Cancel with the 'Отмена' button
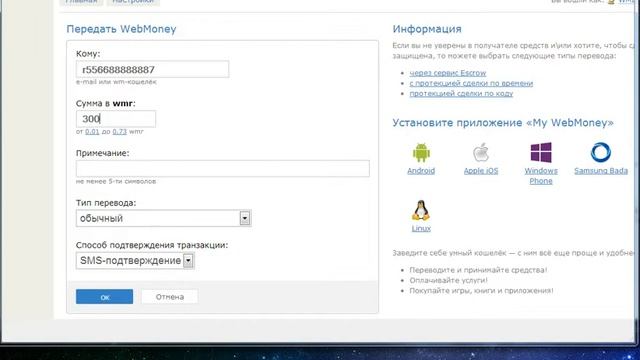640x360 pixels. pos(170,297)
